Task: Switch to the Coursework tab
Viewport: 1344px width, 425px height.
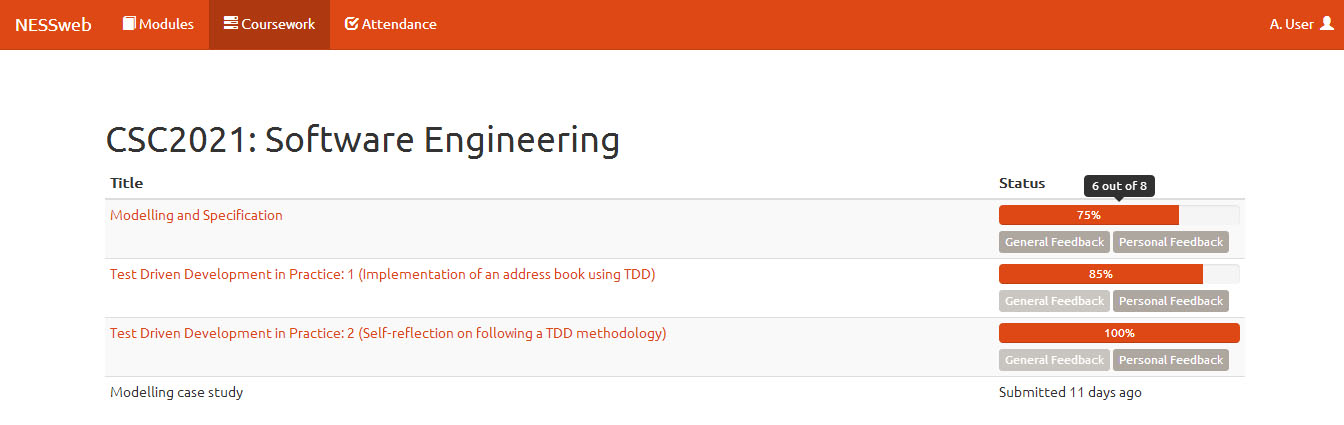Action: (x=269, y=24)
